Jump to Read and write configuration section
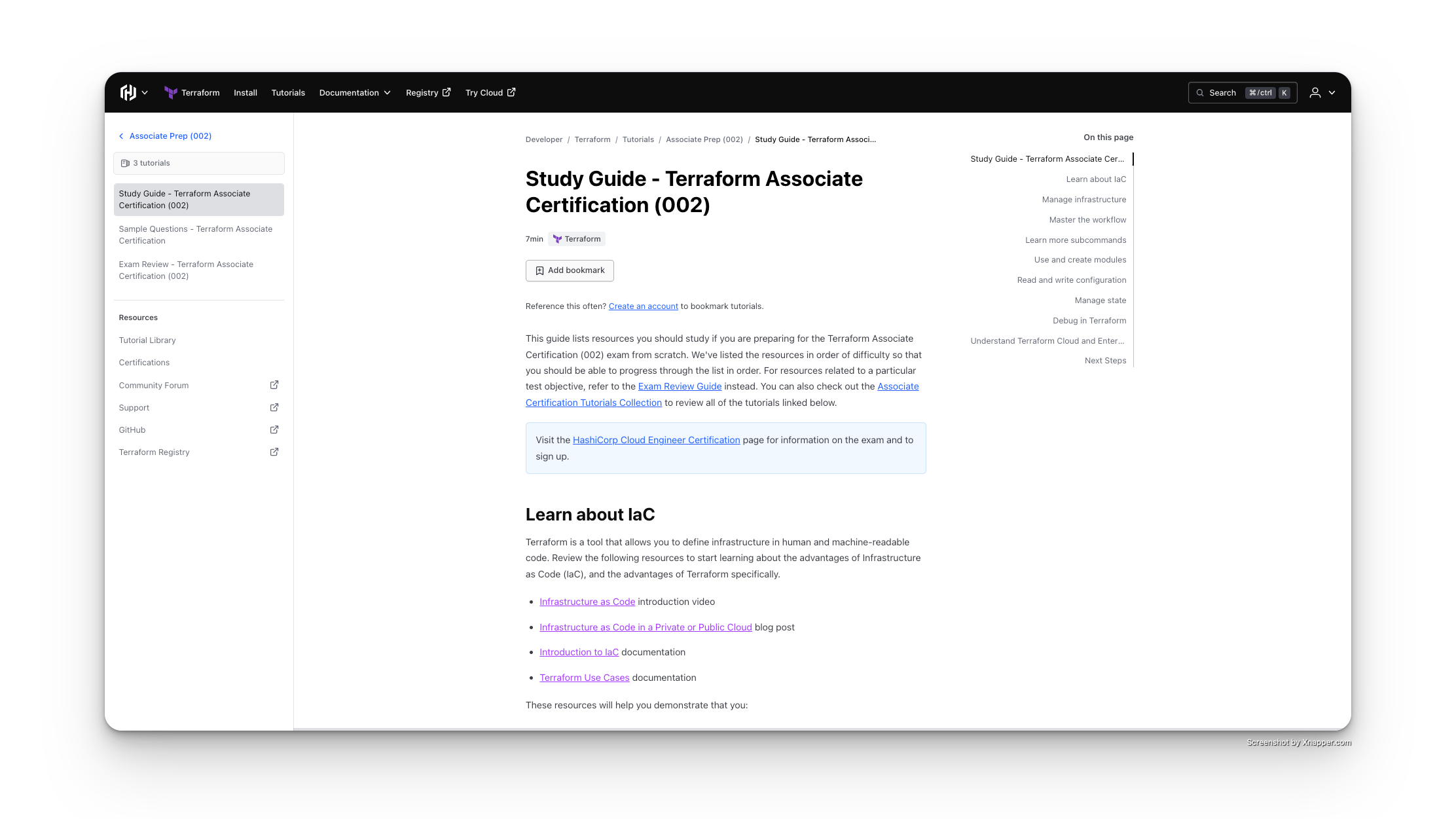 (1072, 280)
